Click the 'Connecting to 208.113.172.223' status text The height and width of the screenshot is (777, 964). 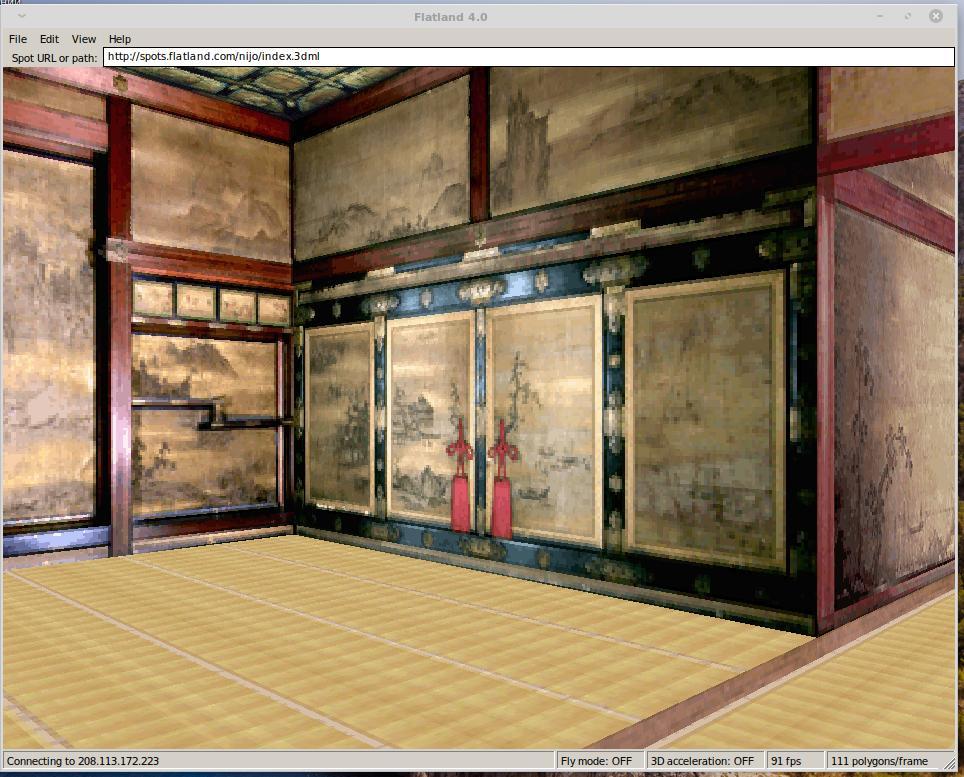coord(83,761)
